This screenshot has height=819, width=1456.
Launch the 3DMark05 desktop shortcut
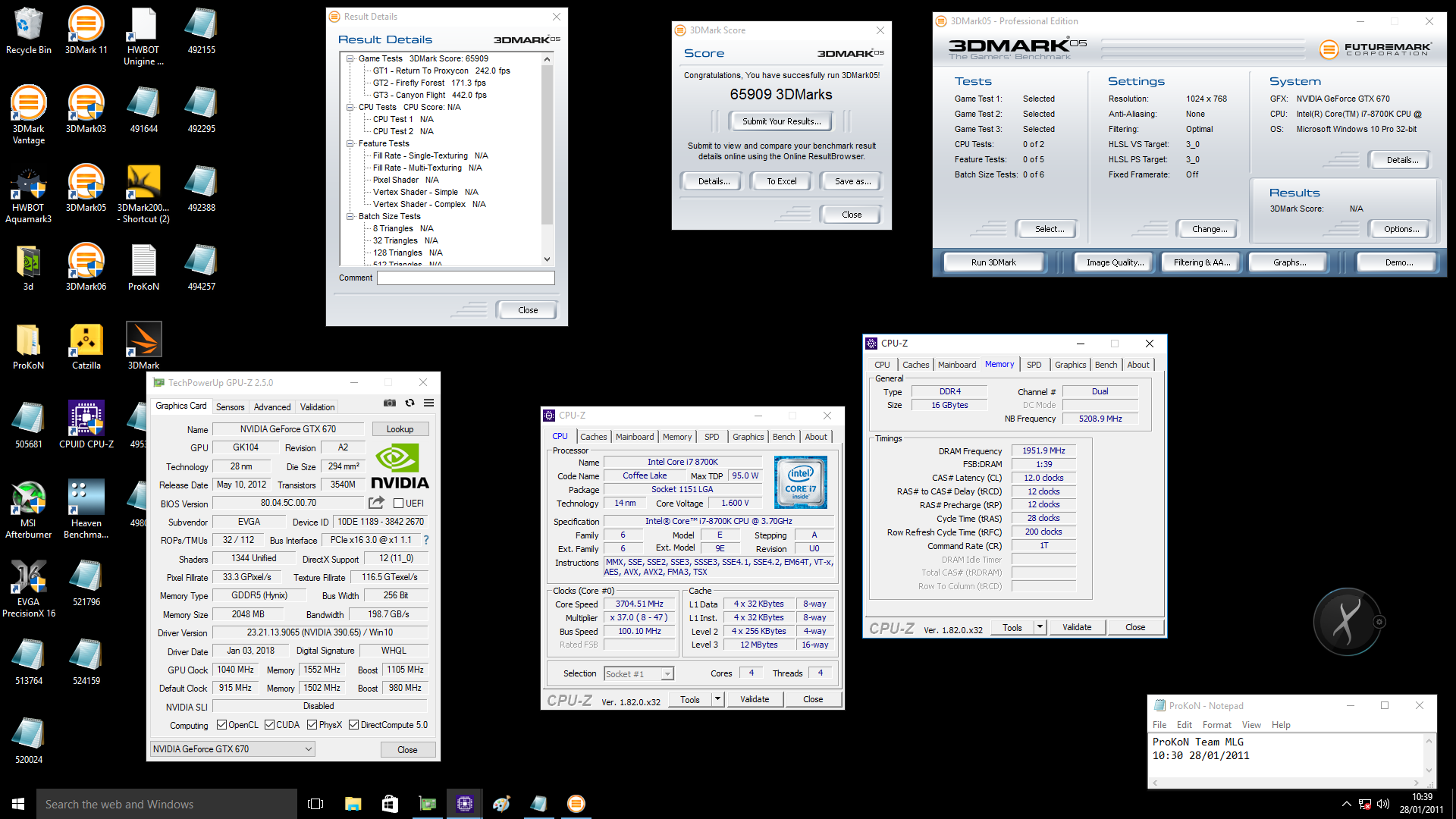86,188
